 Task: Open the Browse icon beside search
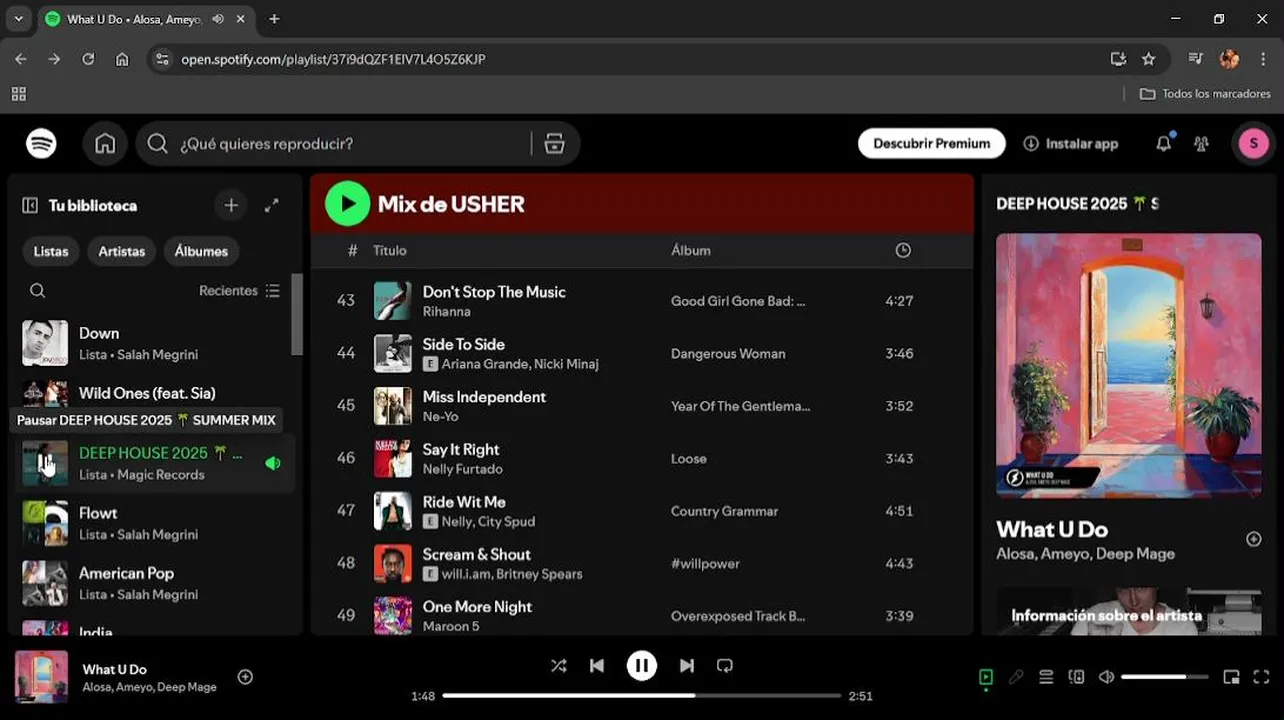pyautogui.click(x=555, y=144)
